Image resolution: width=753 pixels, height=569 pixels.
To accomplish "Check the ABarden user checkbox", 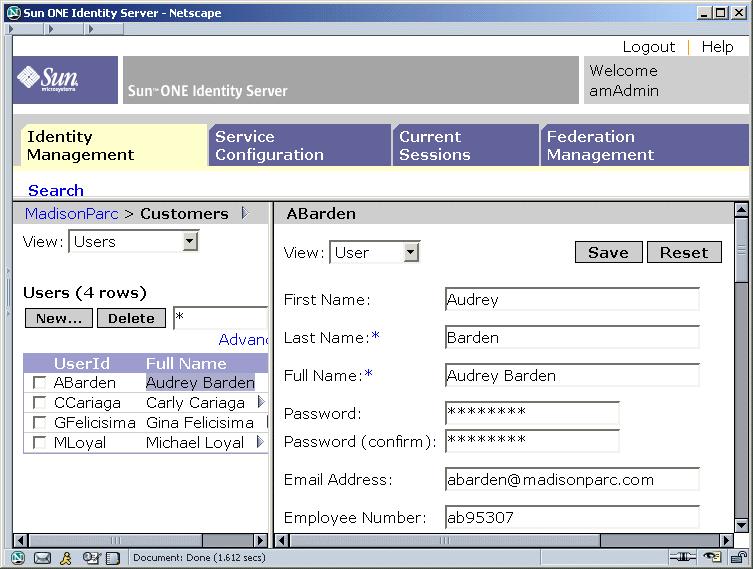I will [x=39, y=383].
